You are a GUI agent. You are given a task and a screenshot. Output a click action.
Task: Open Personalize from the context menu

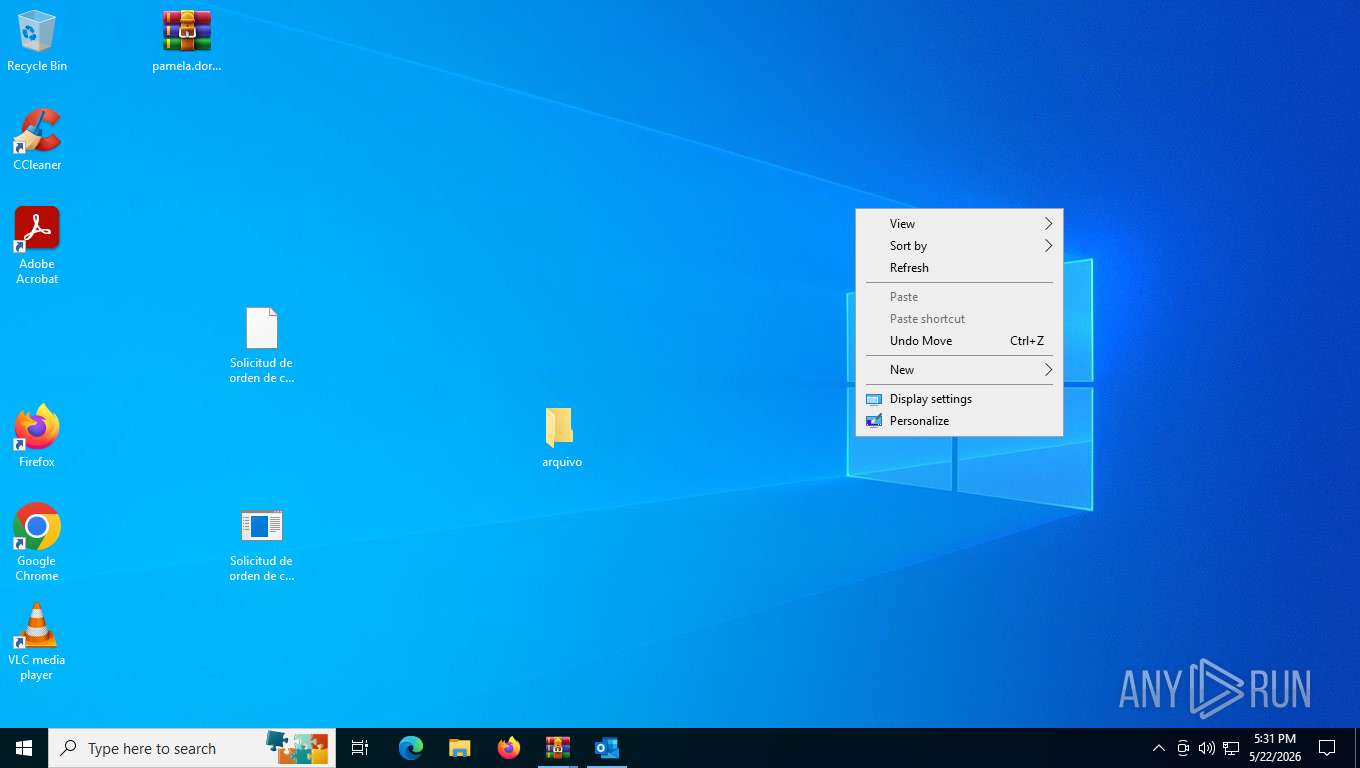click(959, 421)
